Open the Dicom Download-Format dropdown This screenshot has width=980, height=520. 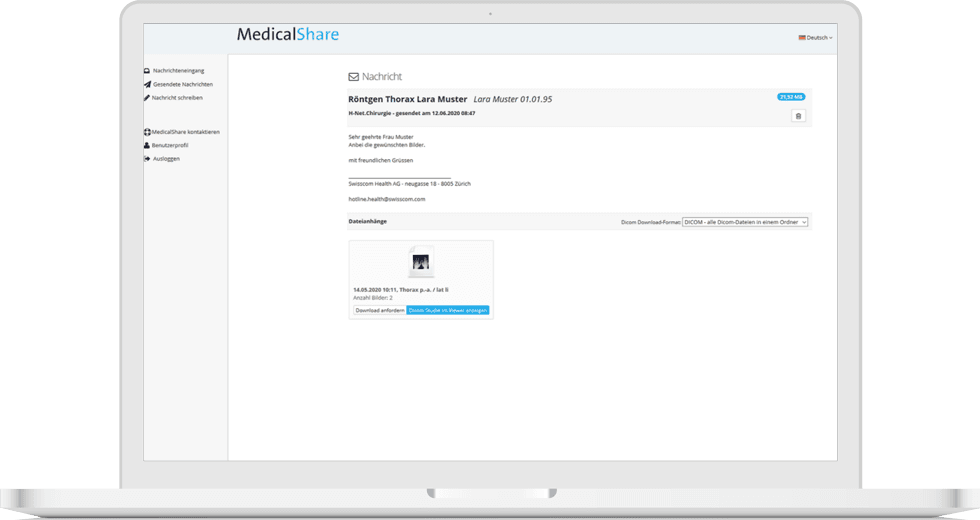tap(745, 222)
